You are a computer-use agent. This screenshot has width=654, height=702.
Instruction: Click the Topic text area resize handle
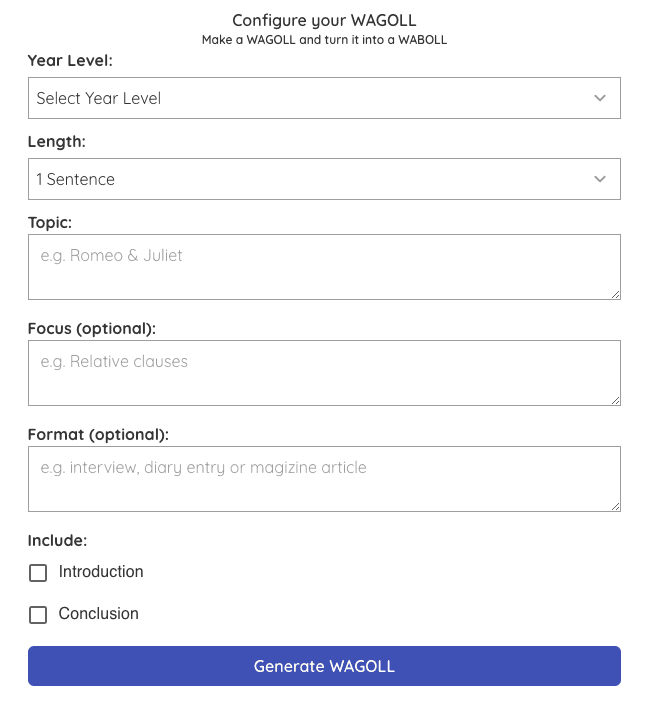click(615, 294)
